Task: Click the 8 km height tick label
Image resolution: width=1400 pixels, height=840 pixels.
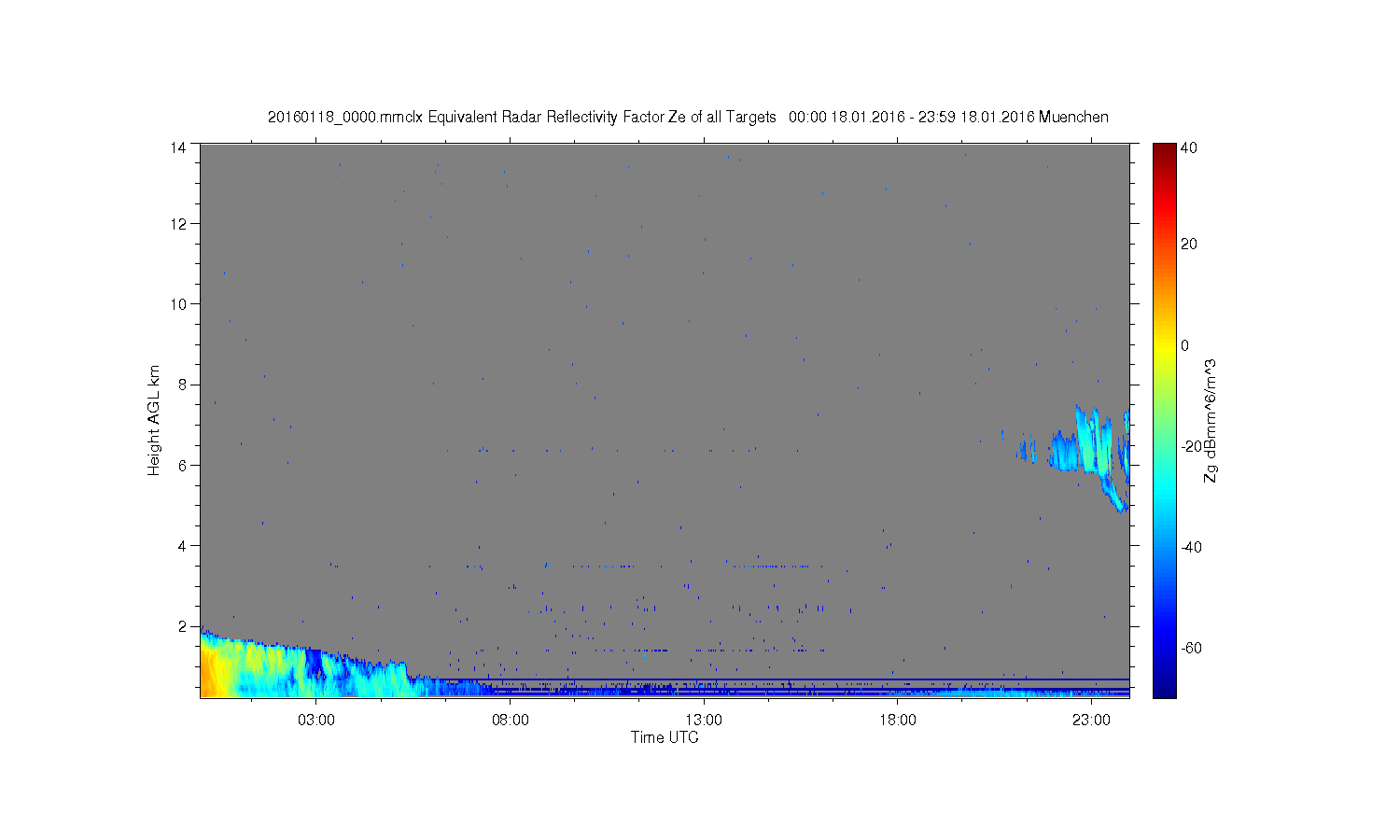Action: coord(183,385)
